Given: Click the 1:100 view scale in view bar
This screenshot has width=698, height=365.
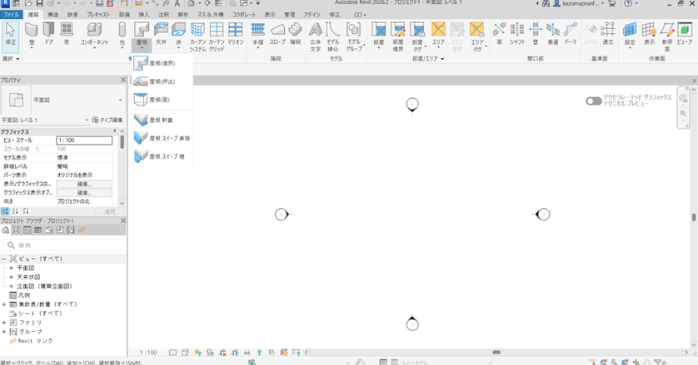Looking at the screenshot, I should click(149, 353).
